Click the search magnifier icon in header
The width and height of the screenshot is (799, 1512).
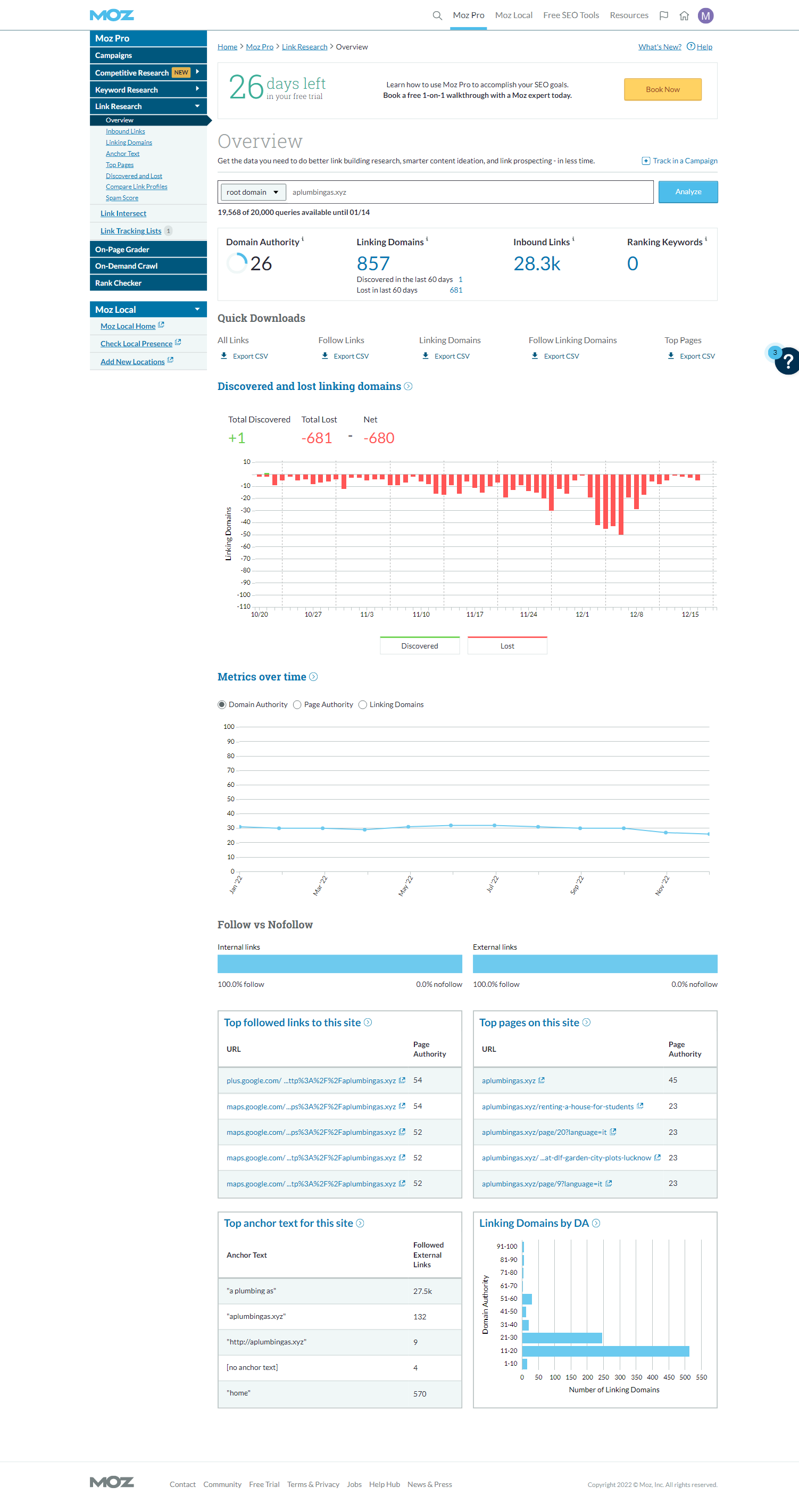coord(437,16)
